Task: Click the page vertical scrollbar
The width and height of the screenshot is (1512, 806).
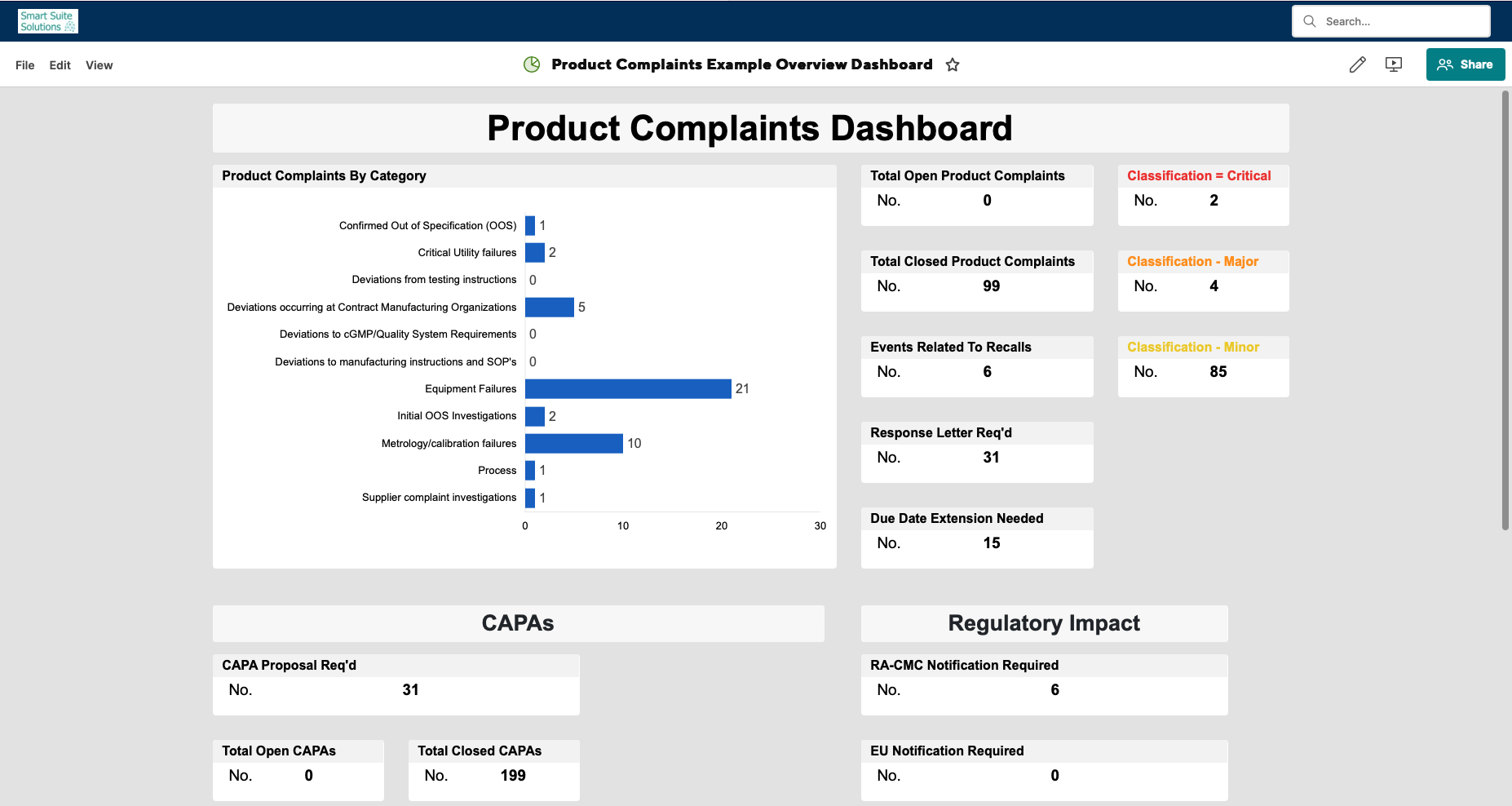Action: click(x=1505, y=310)
